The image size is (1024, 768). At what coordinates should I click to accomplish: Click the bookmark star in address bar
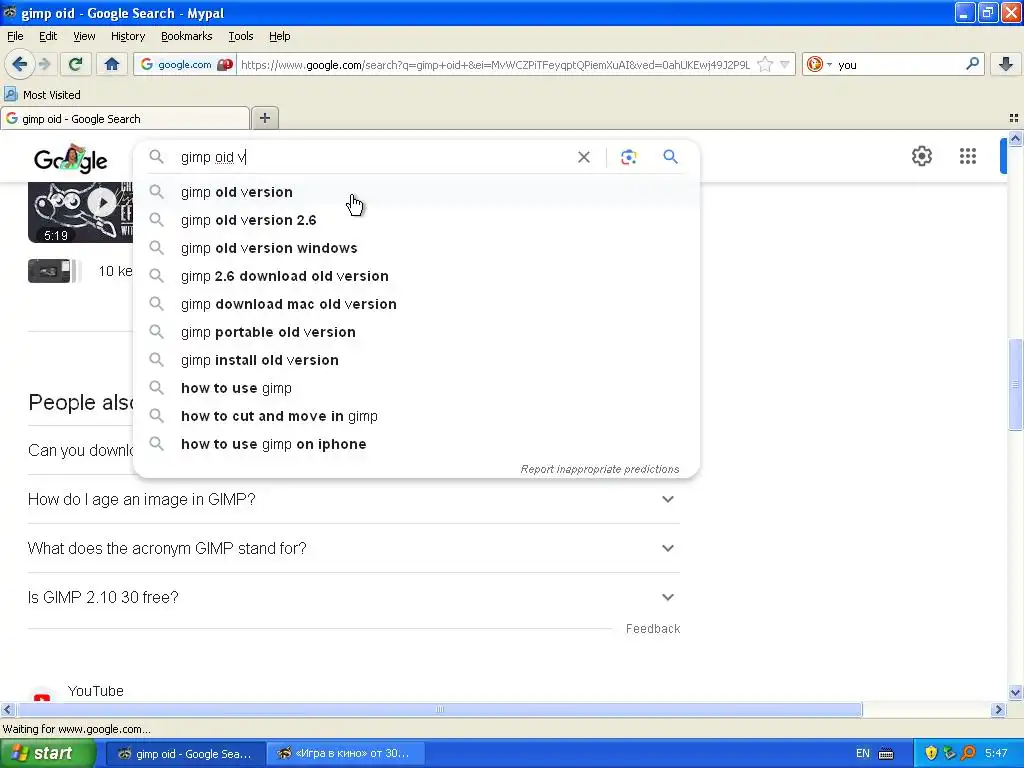[765, 64]
